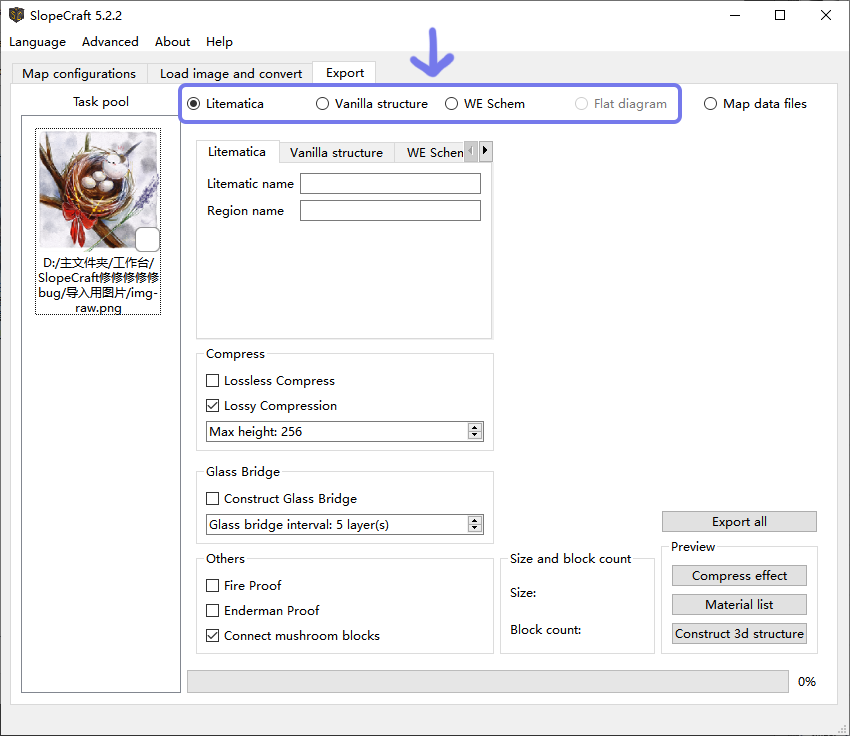Enable Construct Glass Bridge option

click(212, 499)
